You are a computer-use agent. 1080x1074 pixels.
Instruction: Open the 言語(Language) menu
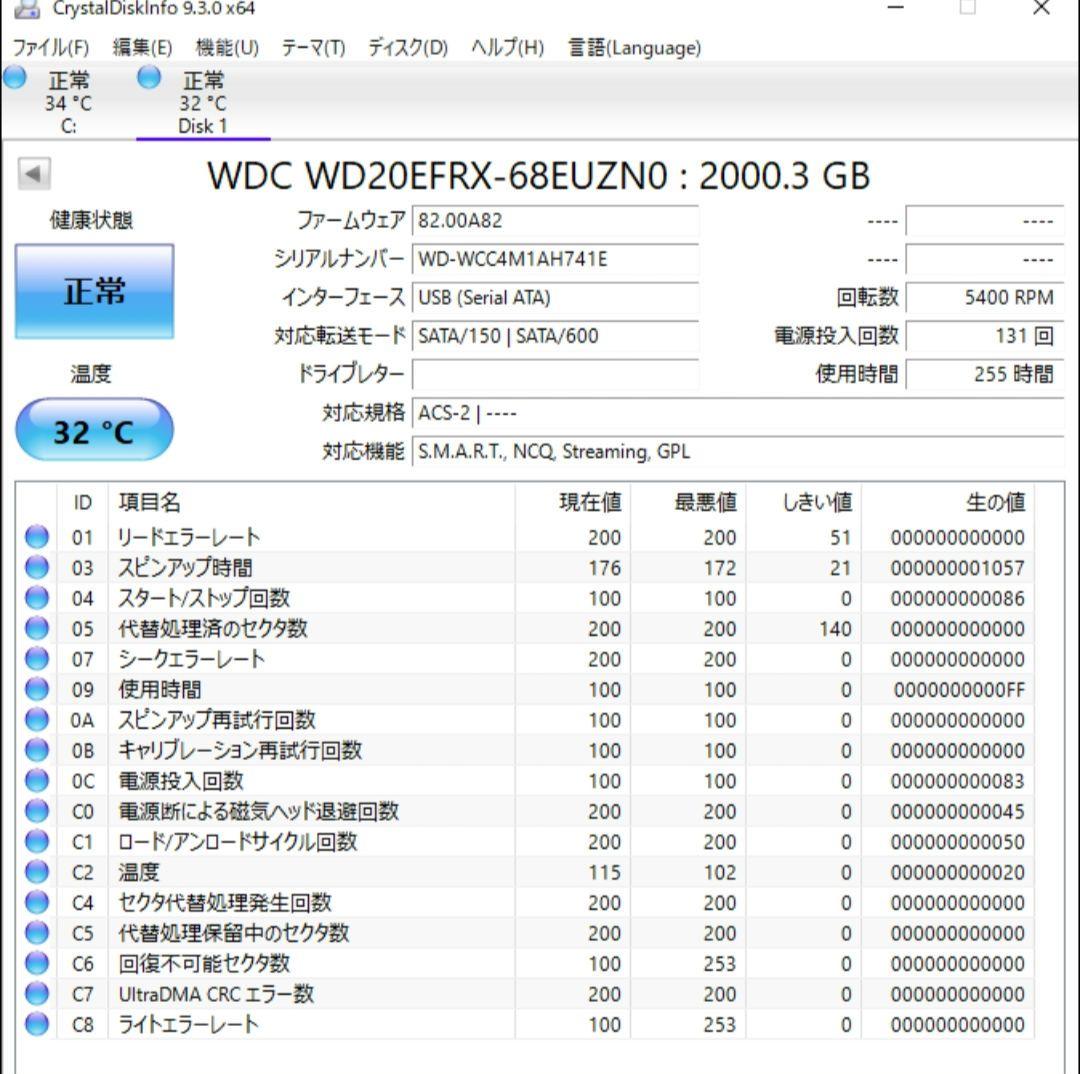coord(633,47)
